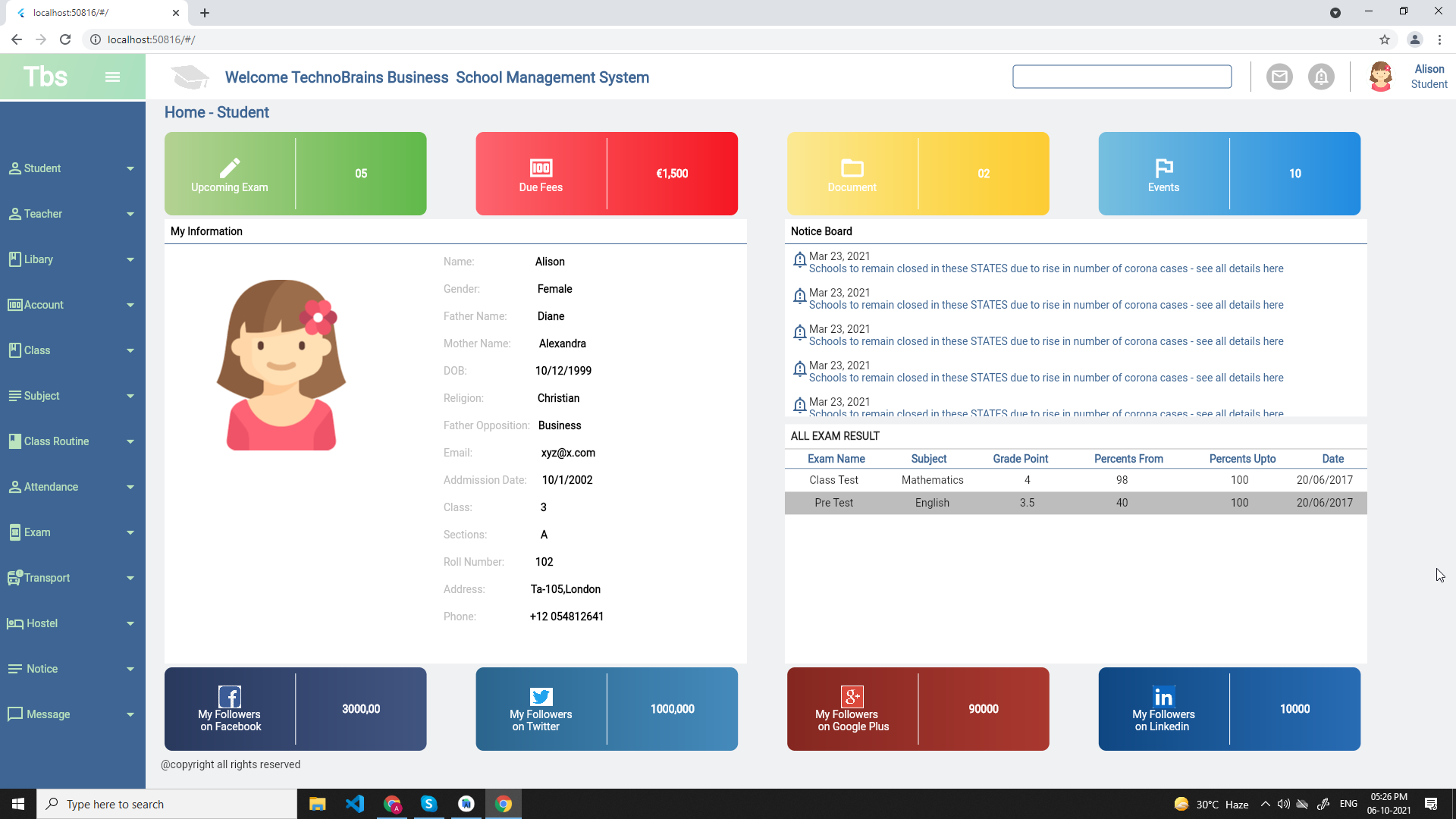This screenshot has height=819, width=1456.
Task: Click the Due Fees icon on the red card
Action: (541, 168)
